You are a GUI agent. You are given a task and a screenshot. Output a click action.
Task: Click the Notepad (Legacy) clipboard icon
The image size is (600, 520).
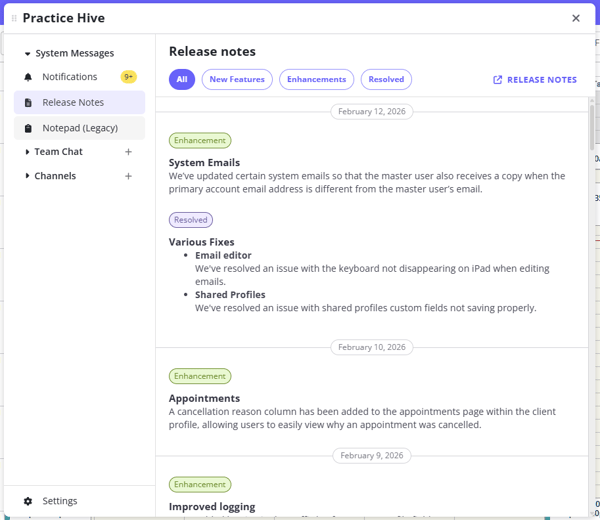28,128
